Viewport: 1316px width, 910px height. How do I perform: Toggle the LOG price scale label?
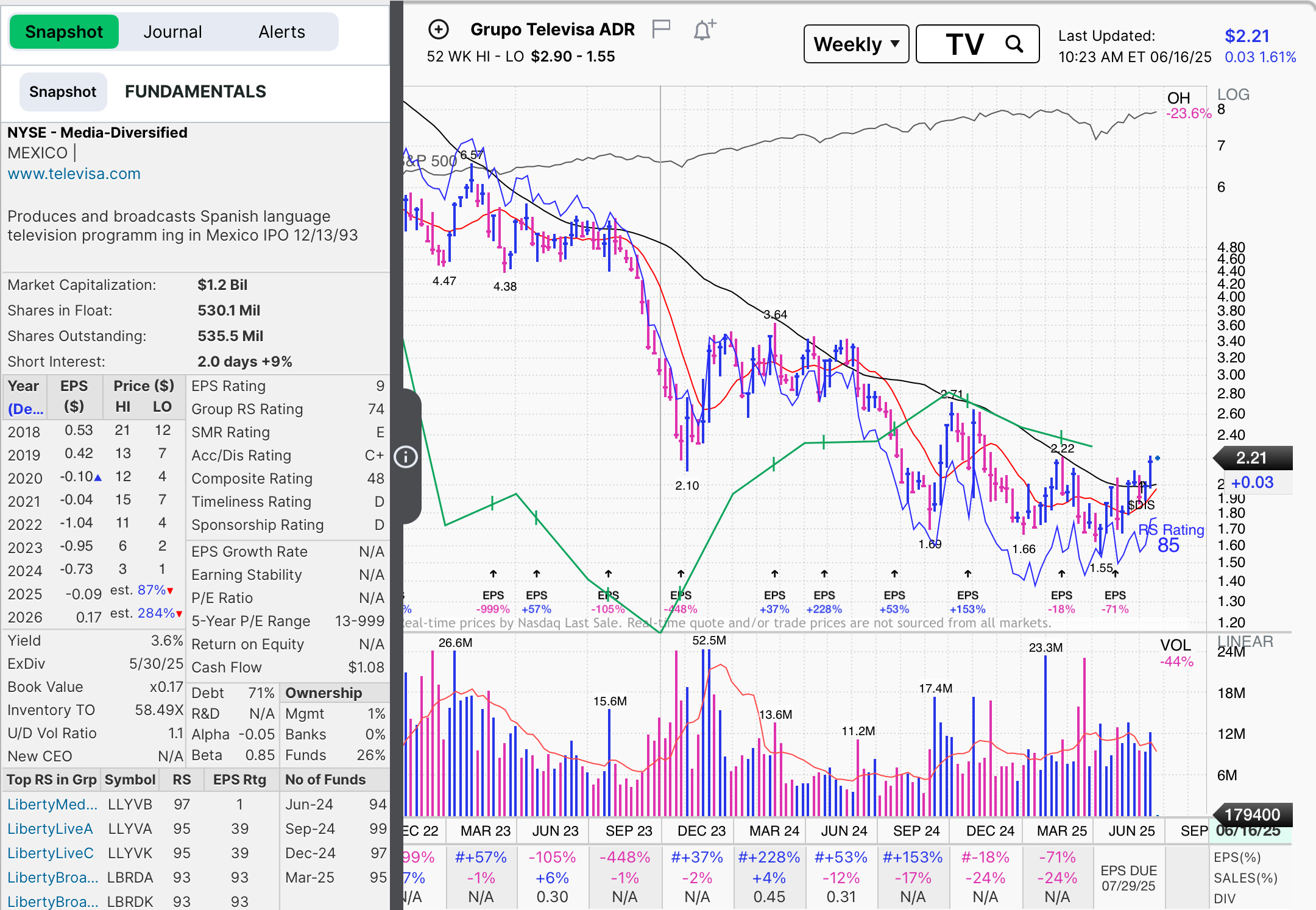pyautogui.click(x=1233, y=94)
